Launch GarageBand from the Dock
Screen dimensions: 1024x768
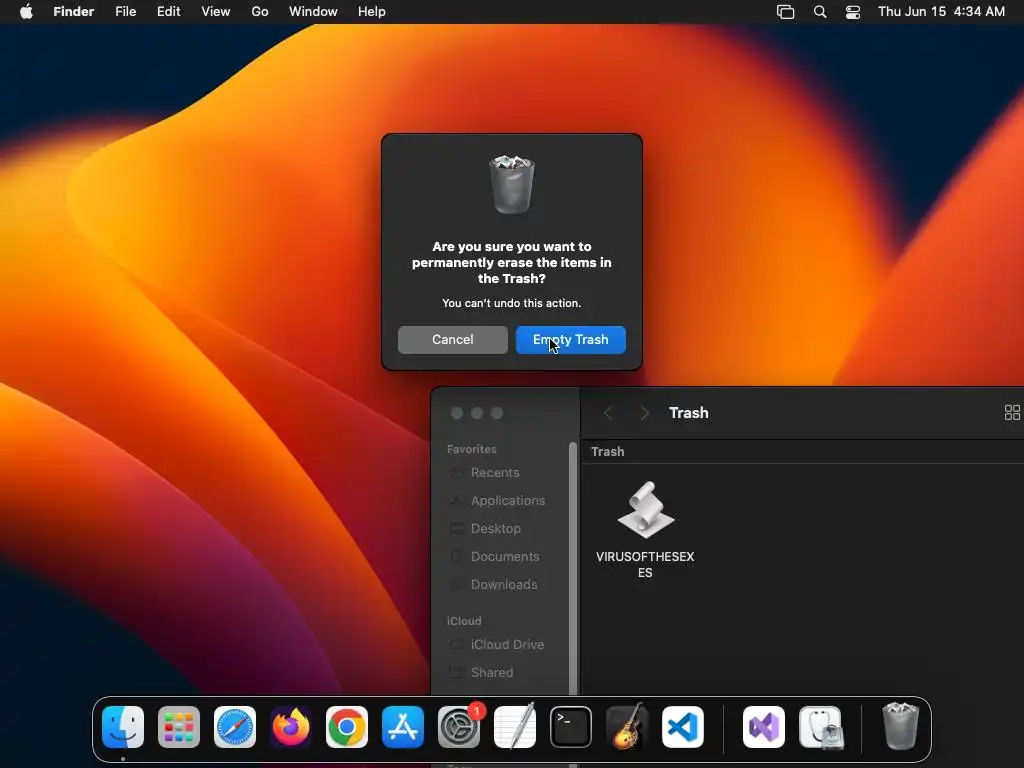627,727
